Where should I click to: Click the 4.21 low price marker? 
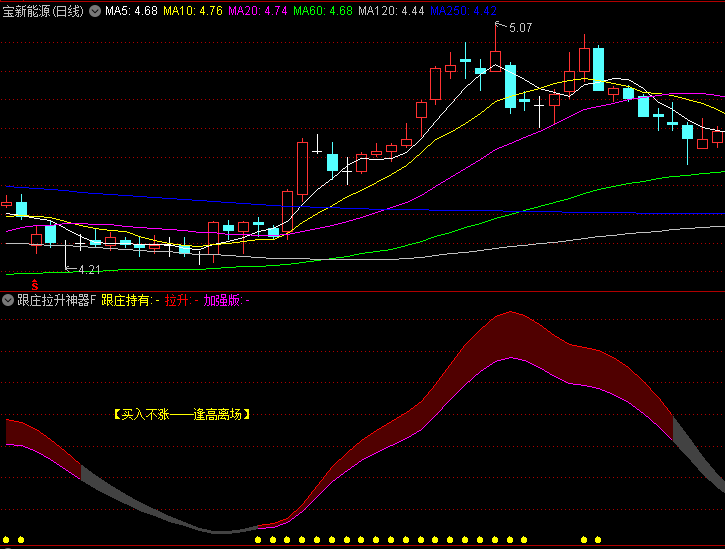point(89,269)
